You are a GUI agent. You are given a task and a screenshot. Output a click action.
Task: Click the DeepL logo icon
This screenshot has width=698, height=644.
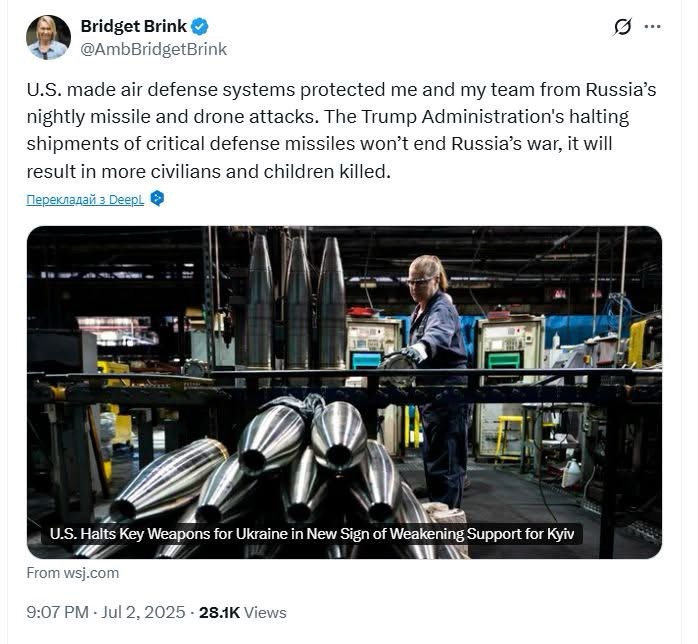coord(157,199)
